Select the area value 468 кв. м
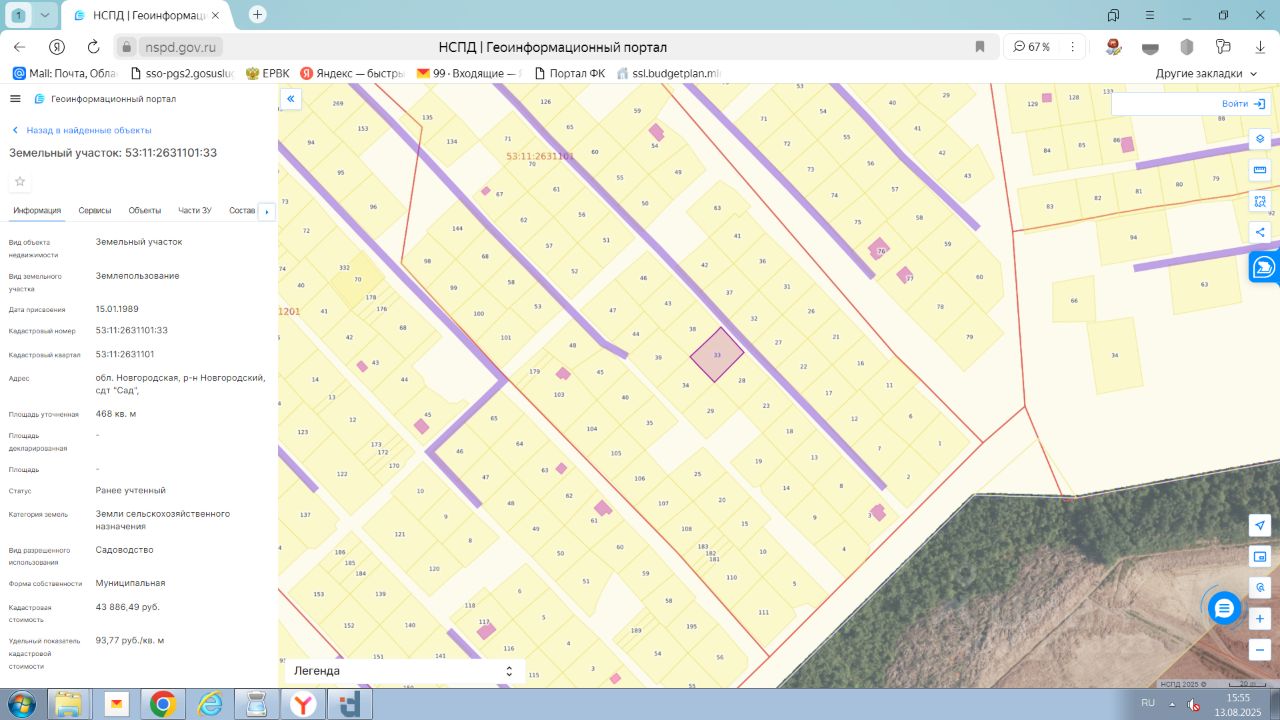Image resolution: width=1280 pixels, height=720 pixels. 116,414
